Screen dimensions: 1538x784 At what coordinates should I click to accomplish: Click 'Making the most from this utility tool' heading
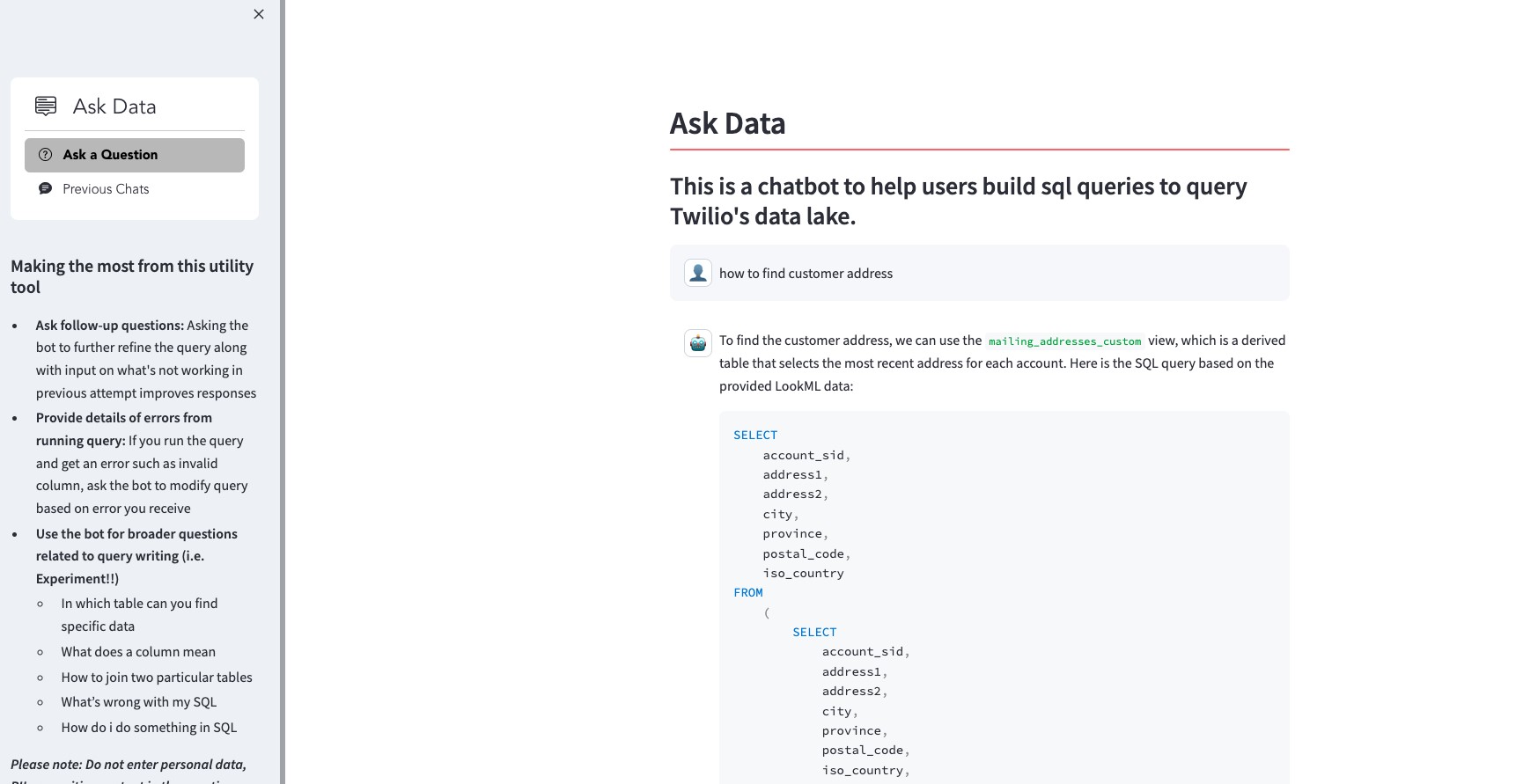pos(132,276)
